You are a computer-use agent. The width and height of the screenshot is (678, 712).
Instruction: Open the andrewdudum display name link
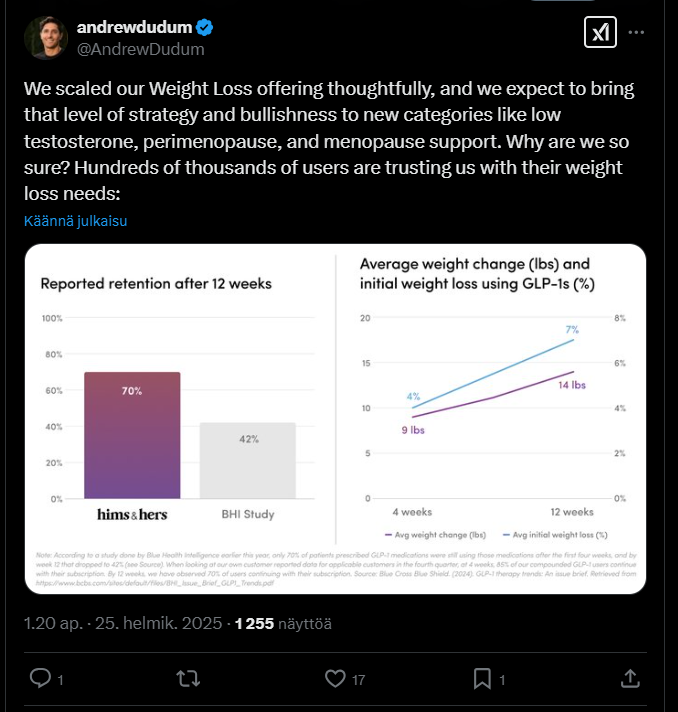point(134,27)
